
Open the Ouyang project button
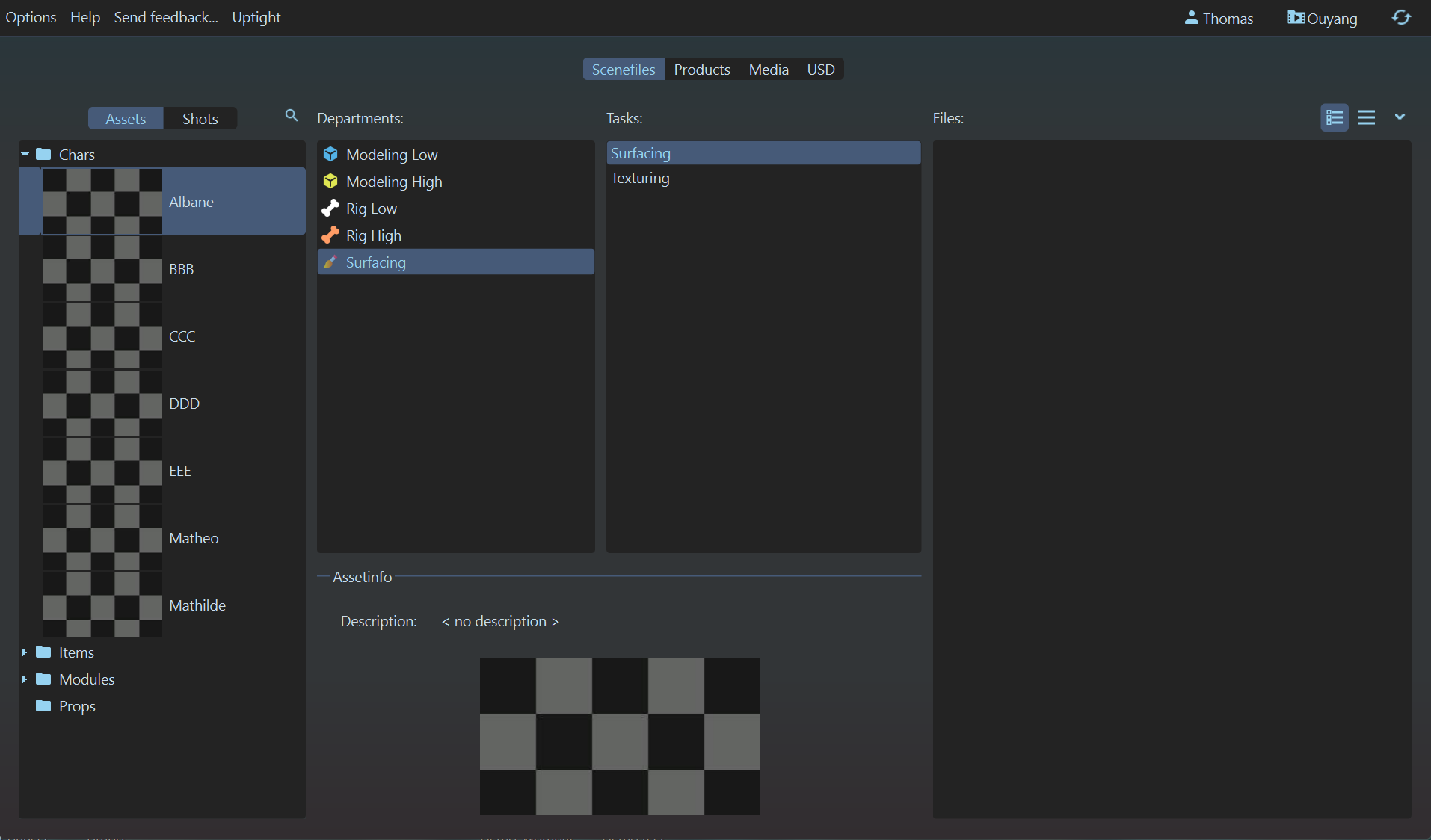point(1322,18)
